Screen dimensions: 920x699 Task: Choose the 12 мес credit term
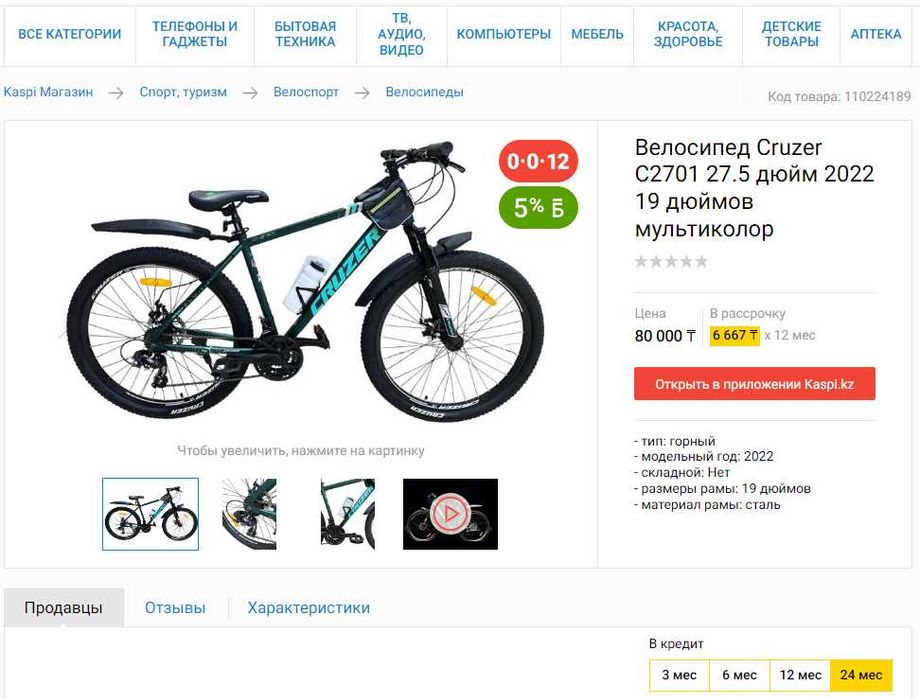(800, 675)
